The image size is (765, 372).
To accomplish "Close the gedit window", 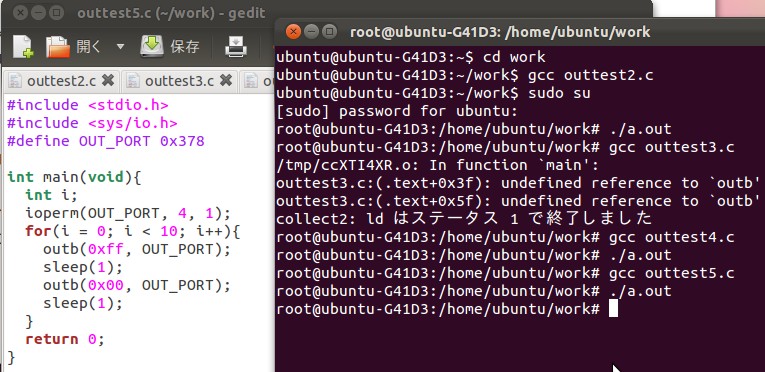I will (20, 13).
